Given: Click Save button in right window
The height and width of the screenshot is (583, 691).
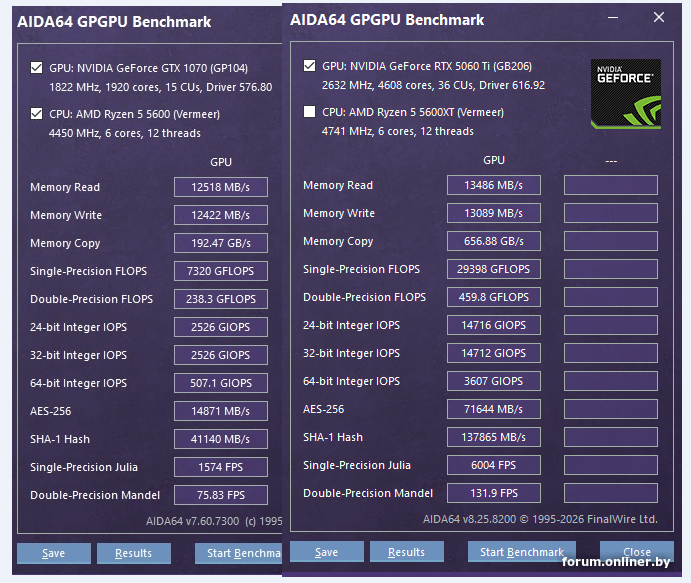Looking at the screenshot, I should coord(327,552).
